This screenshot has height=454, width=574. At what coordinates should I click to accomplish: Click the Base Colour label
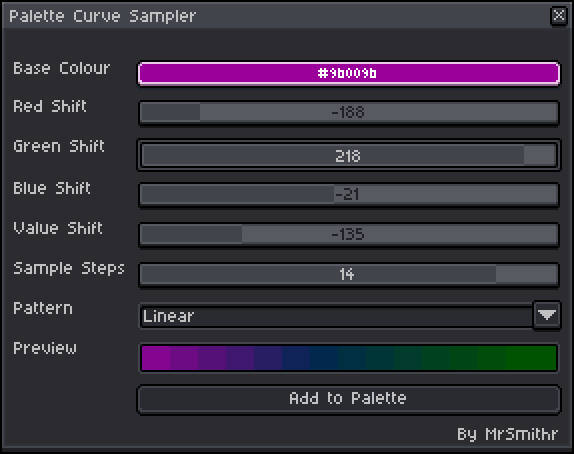pos(62,68)
